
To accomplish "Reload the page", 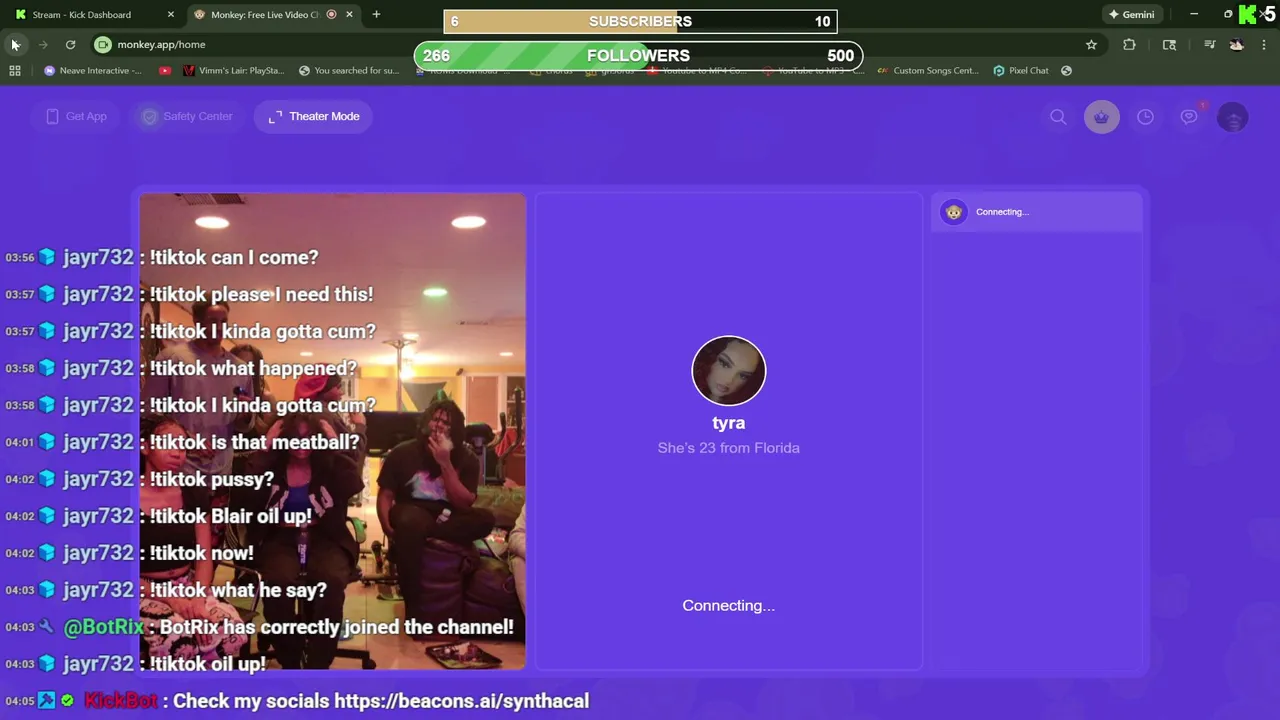I will pyautogui.click(x=70, y=44).
